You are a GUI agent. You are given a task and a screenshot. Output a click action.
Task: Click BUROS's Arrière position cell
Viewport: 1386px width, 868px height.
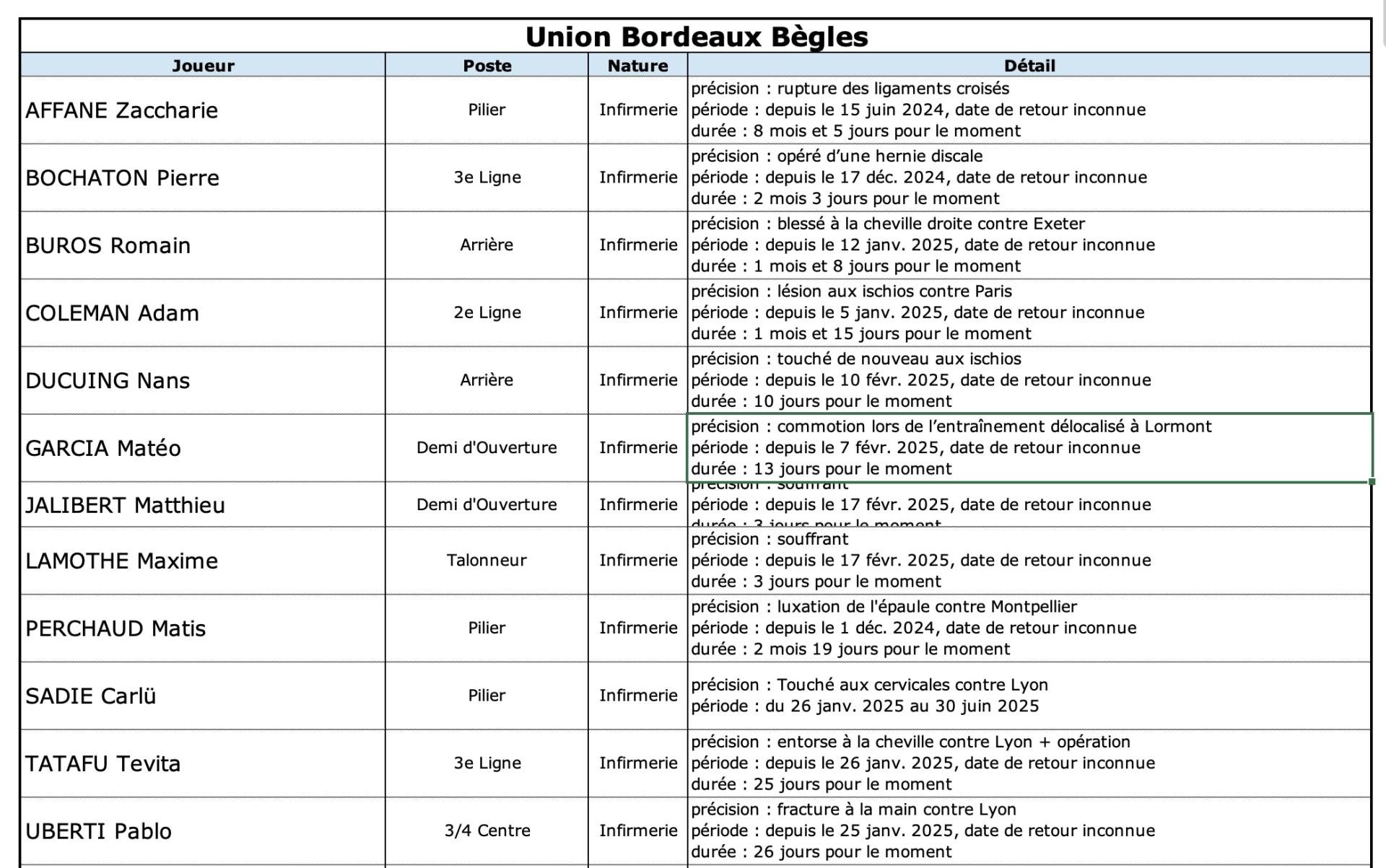(487, 245)
